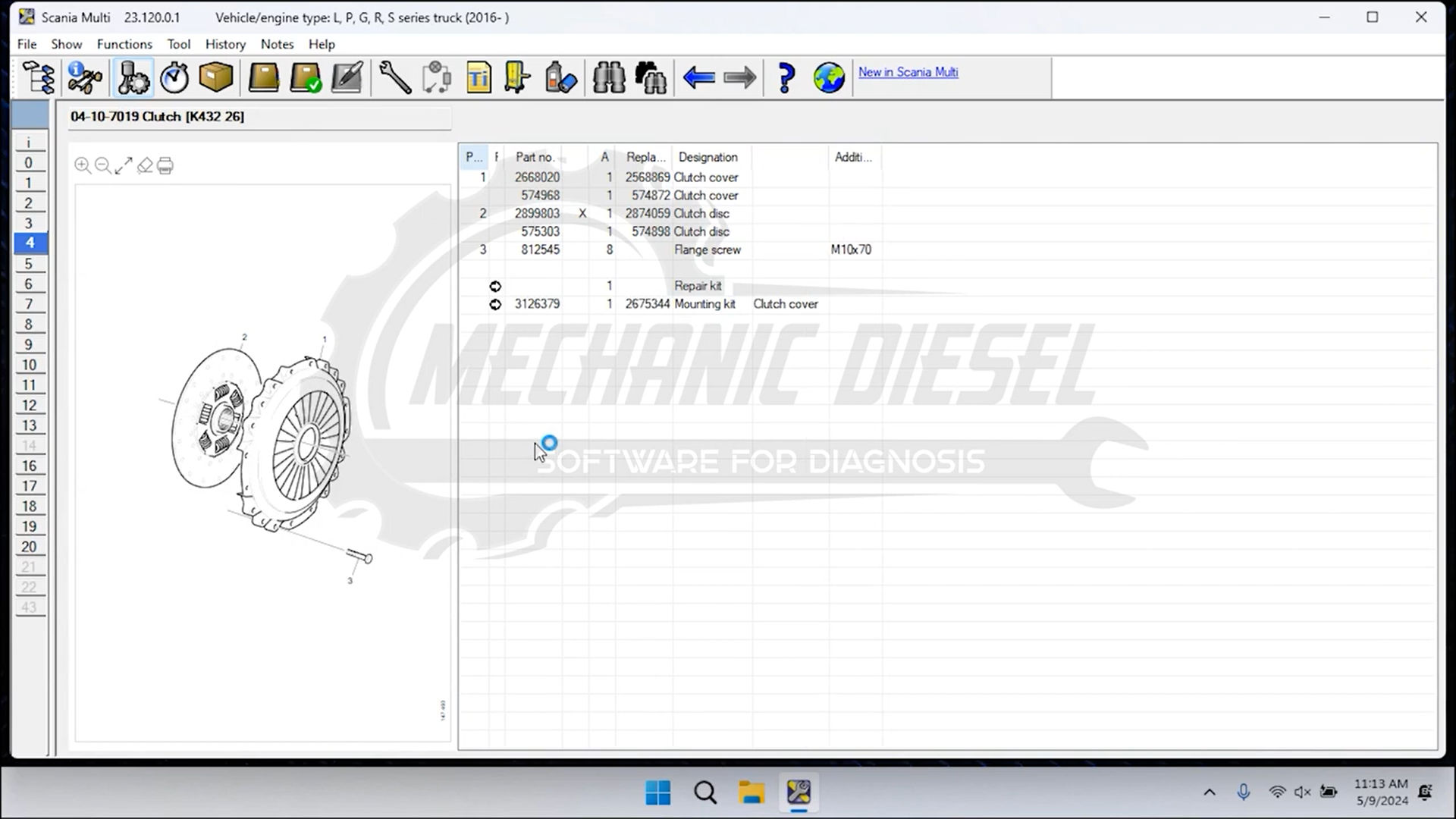This screenshot has height=819, width=1456.
Task: Open the Show menu
Action: tap(67, 44)
